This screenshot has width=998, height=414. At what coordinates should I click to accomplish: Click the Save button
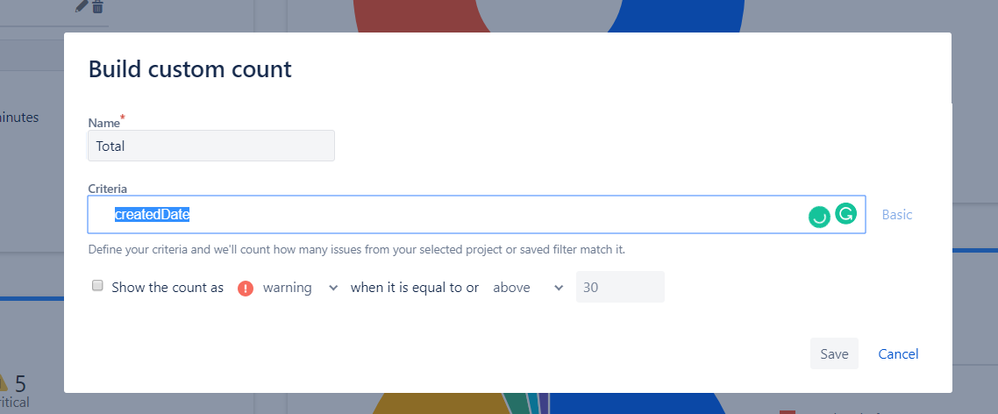point(834,353)
